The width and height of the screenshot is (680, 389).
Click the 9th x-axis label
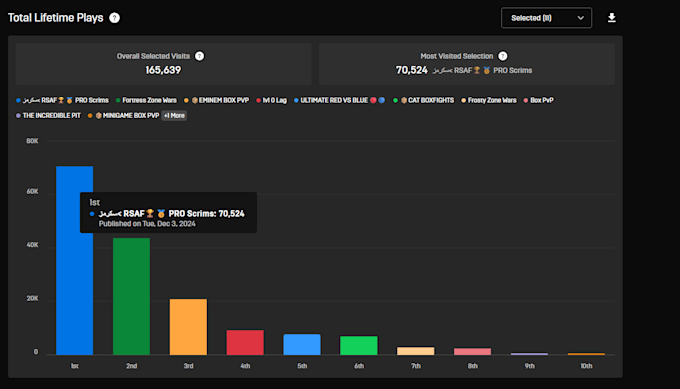(530, 366)
